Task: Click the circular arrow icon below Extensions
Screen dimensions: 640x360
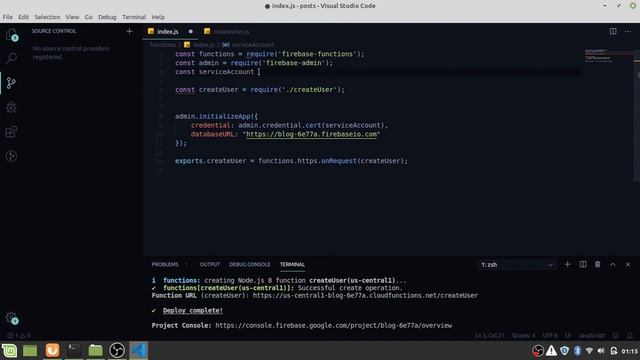Action: click(x=11, y=156)
